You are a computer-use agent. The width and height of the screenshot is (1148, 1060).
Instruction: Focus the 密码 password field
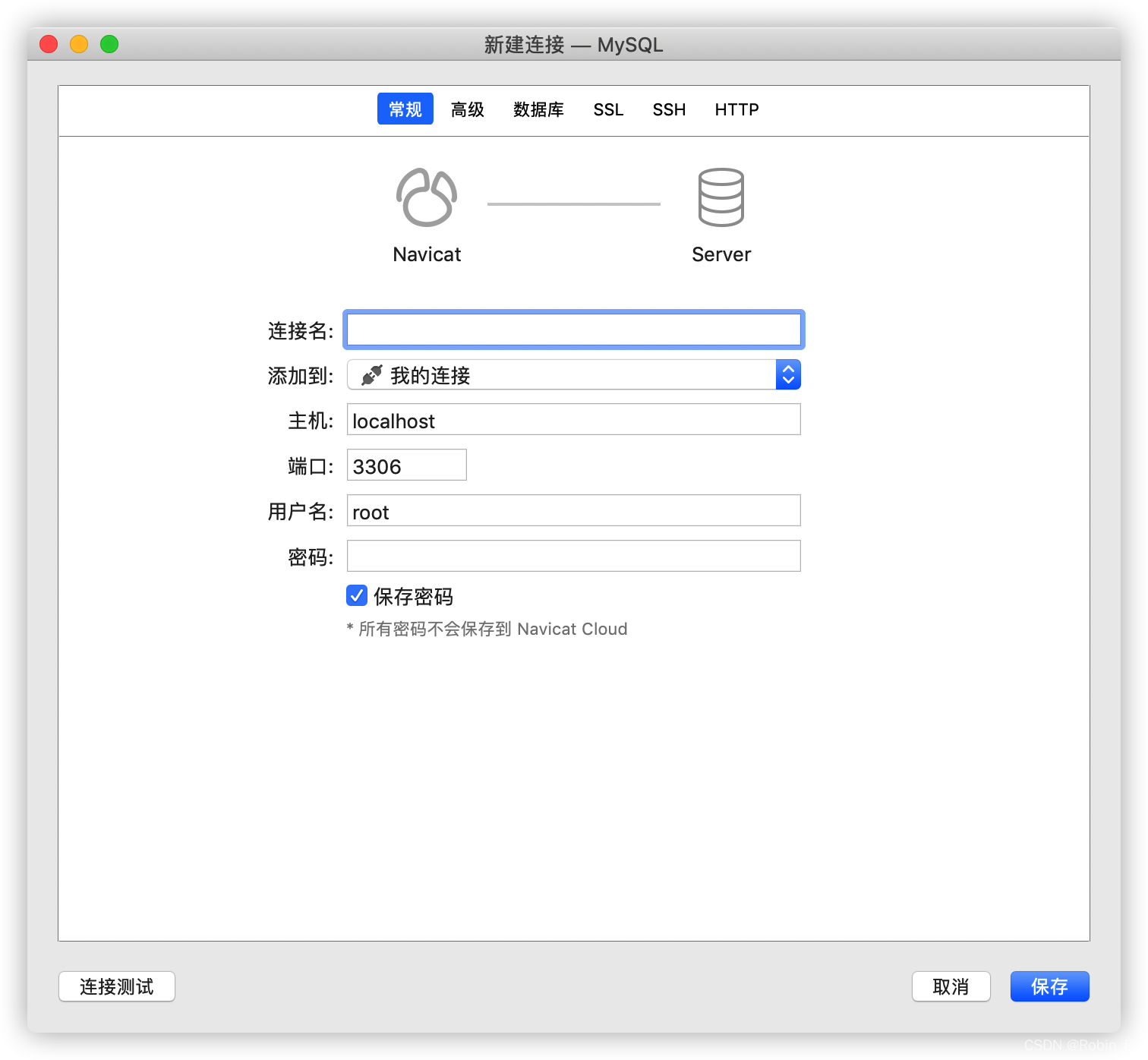pyautogui.click(x=574, y=556)
